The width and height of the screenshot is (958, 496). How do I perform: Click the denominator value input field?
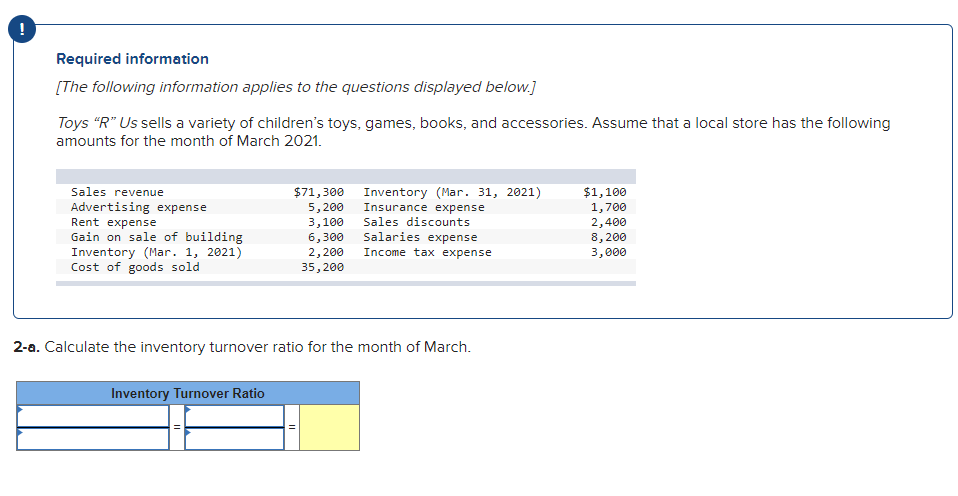pos(235,439)
